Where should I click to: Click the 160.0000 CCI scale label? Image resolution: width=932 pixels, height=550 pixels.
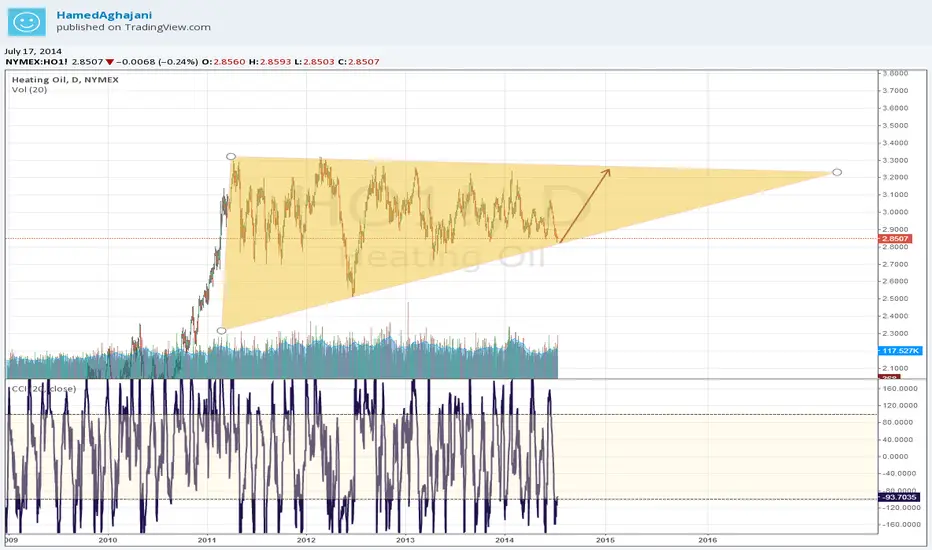(x=900, y=388)
